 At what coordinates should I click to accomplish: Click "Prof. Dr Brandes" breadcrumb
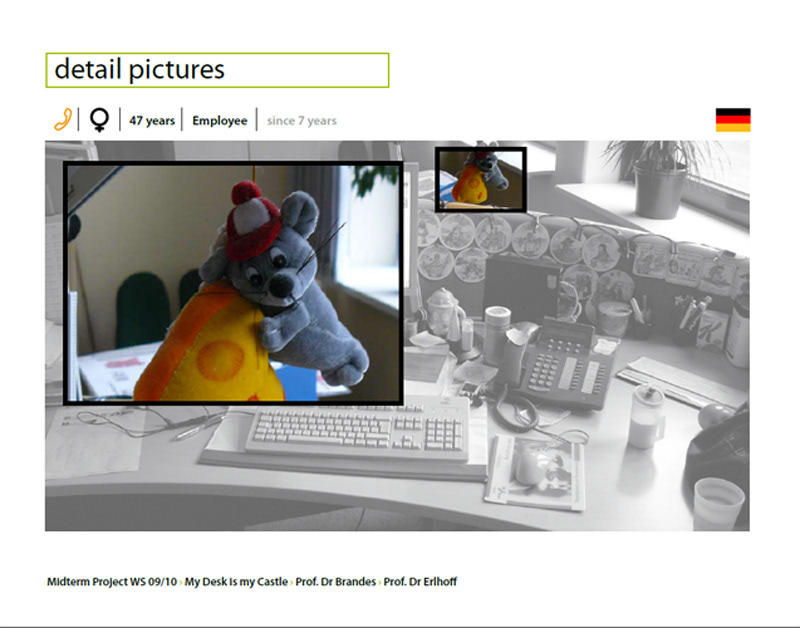click(x=335, y=582)
